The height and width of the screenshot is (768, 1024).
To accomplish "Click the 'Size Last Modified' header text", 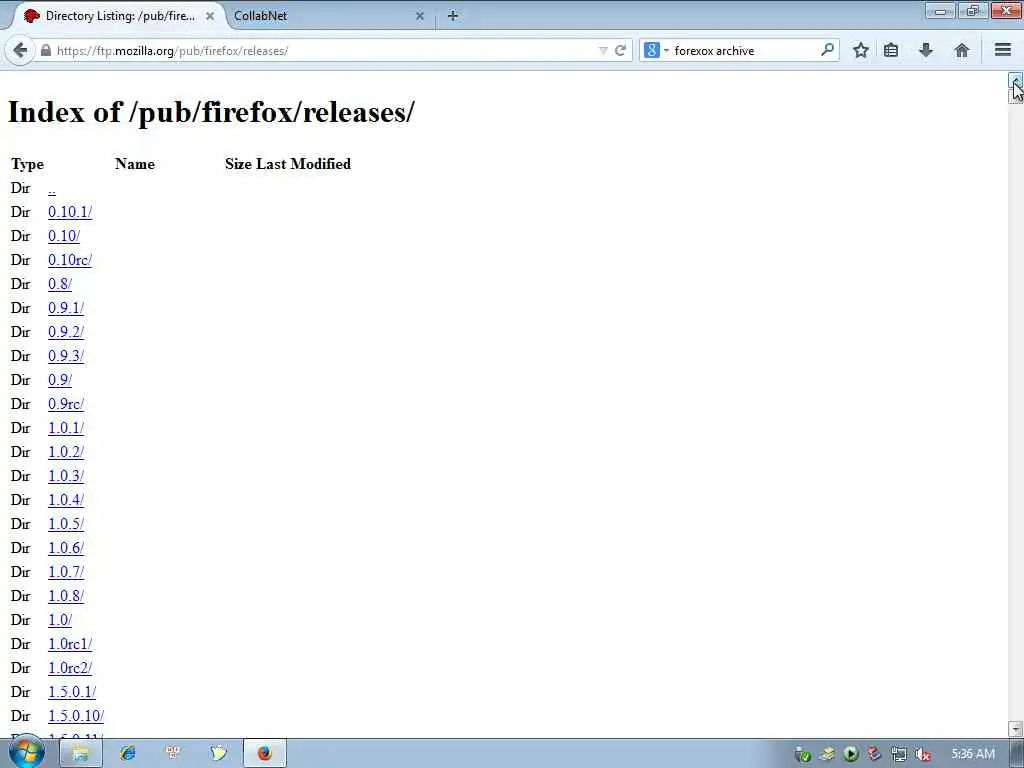I will click(x=288, y=164).
